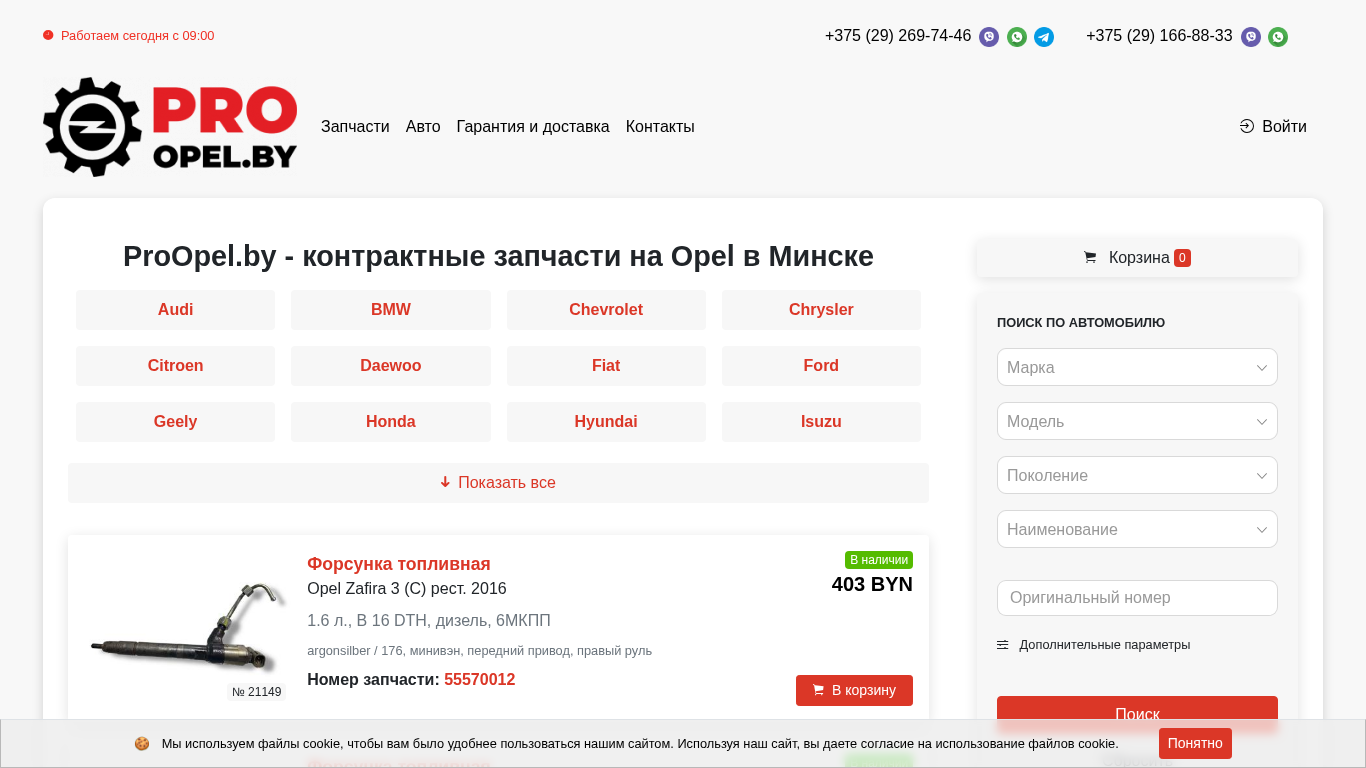The image size is (1366, 768).
Task: Click the sliders icon for Дополнительные параметры
Action: pos(1003,645)
